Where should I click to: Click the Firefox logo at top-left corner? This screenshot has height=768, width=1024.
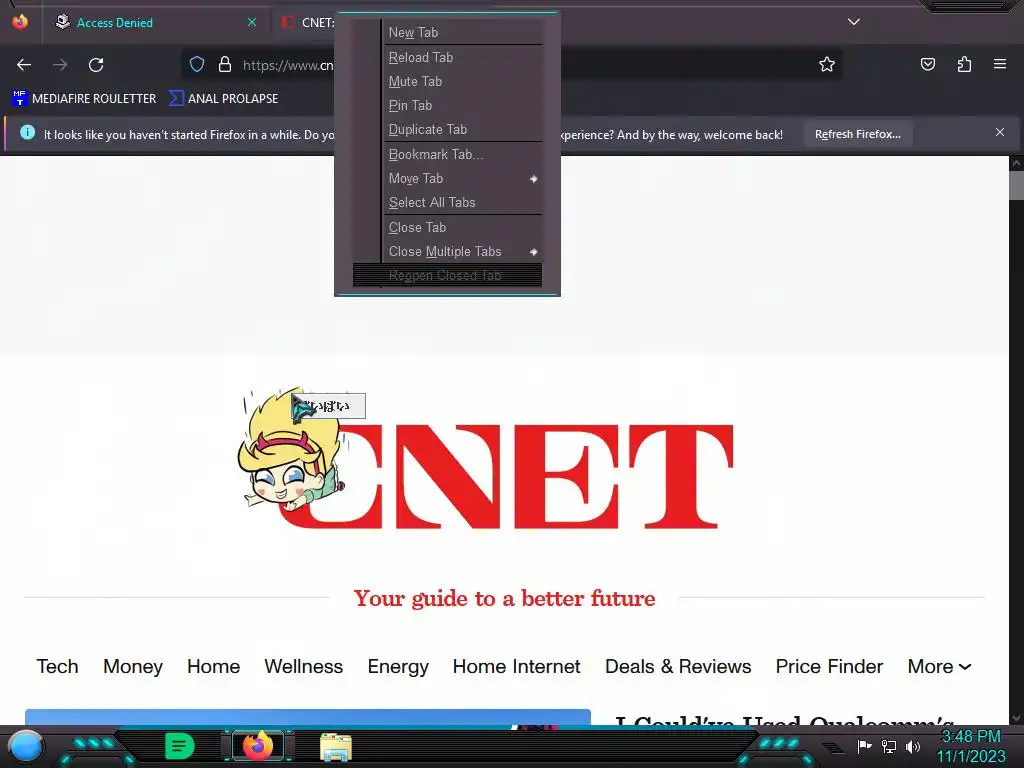[20, 22]
